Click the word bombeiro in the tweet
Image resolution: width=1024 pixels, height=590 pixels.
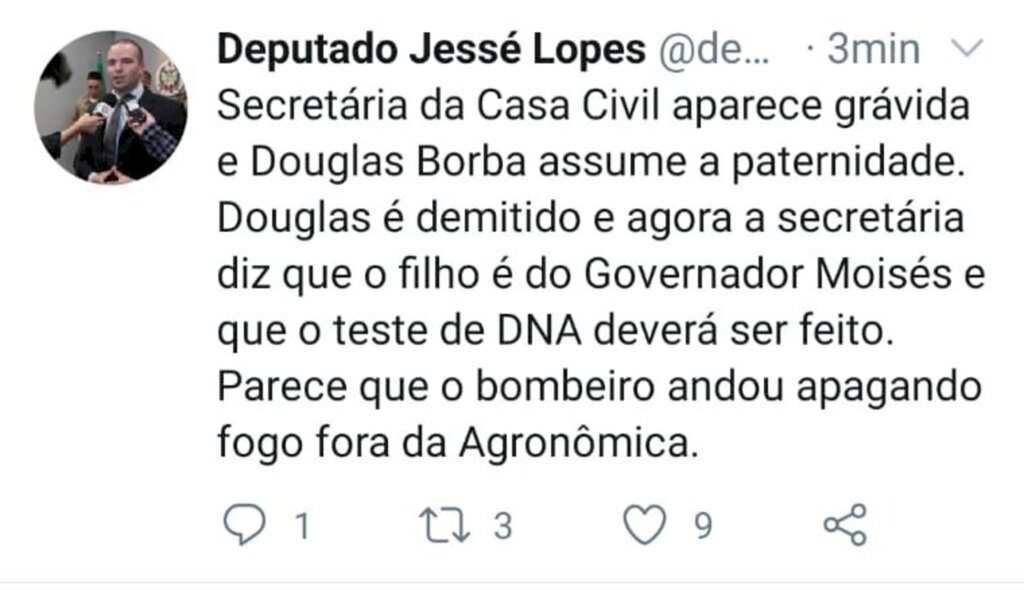point(565,387)
